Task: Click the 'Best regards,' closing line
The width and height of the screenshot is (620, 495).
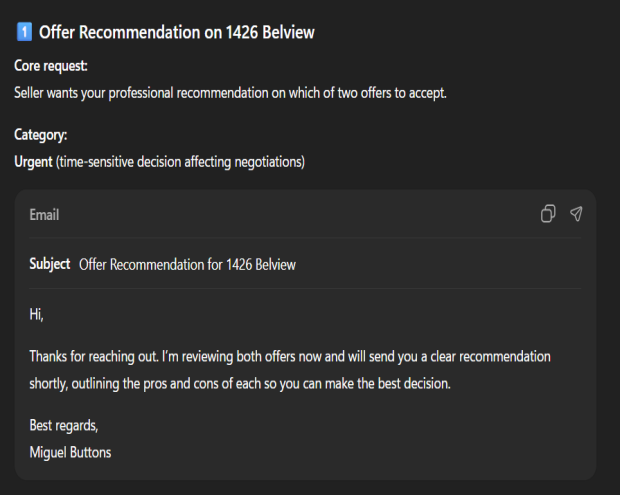Action: [65, 425]
